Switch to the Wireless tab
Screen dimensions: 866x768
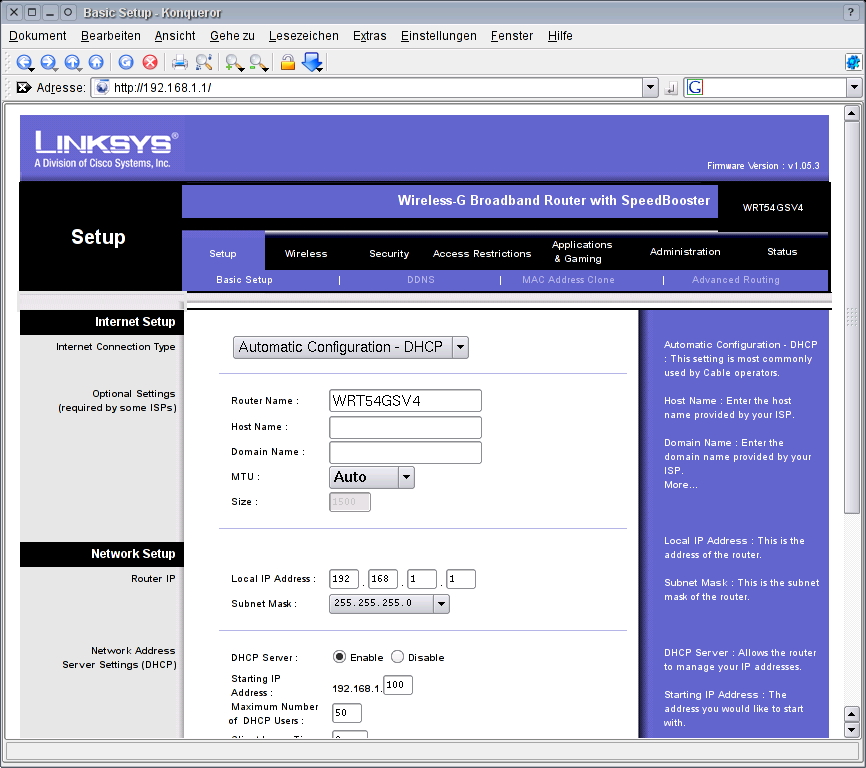[x=306, y=253]
